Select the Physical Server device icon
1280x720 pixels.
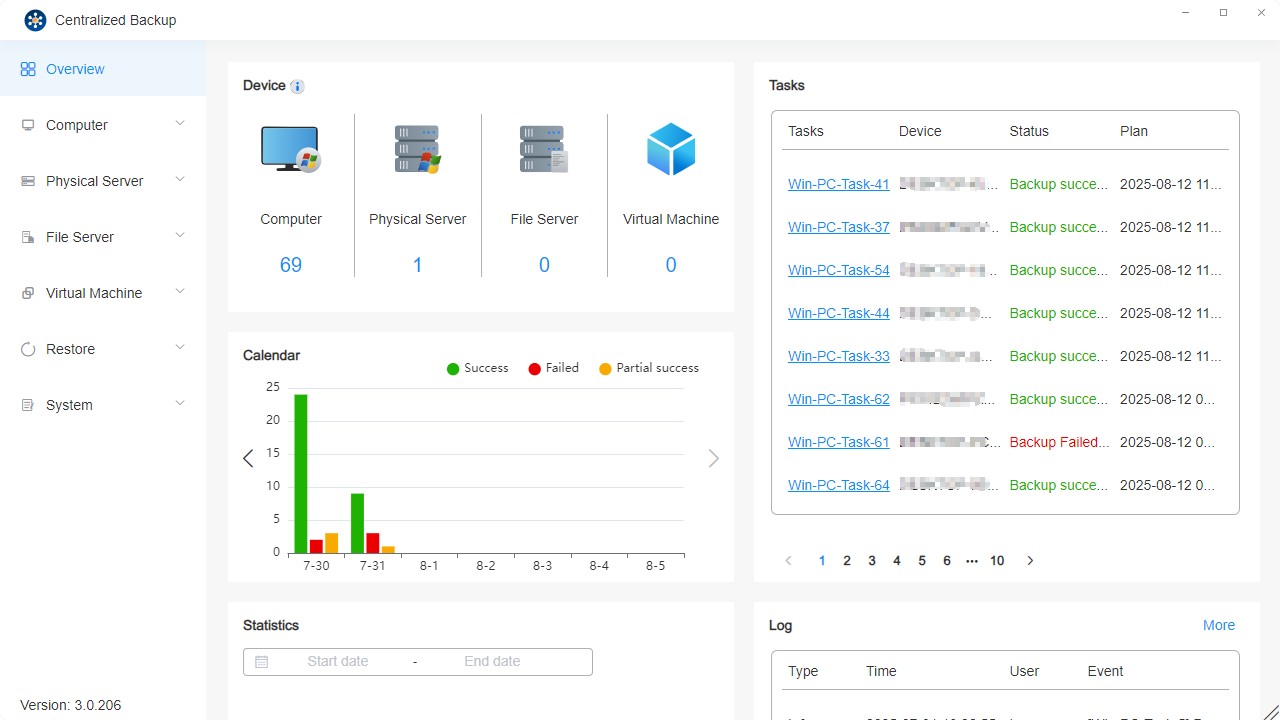tap(418, 150)
